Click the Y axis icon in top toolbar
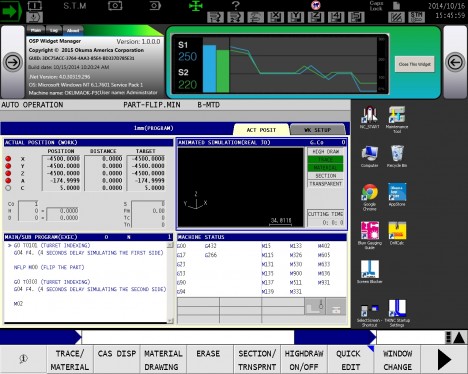Screen dimensions: 468x374 296,17
